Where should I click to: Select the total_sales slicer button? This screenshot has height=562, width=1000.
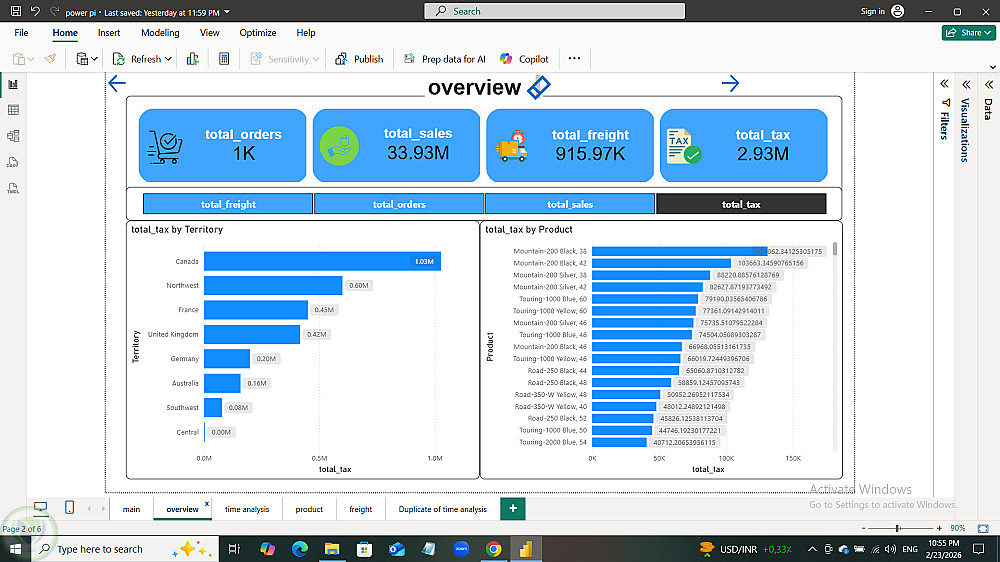[570, 204]
